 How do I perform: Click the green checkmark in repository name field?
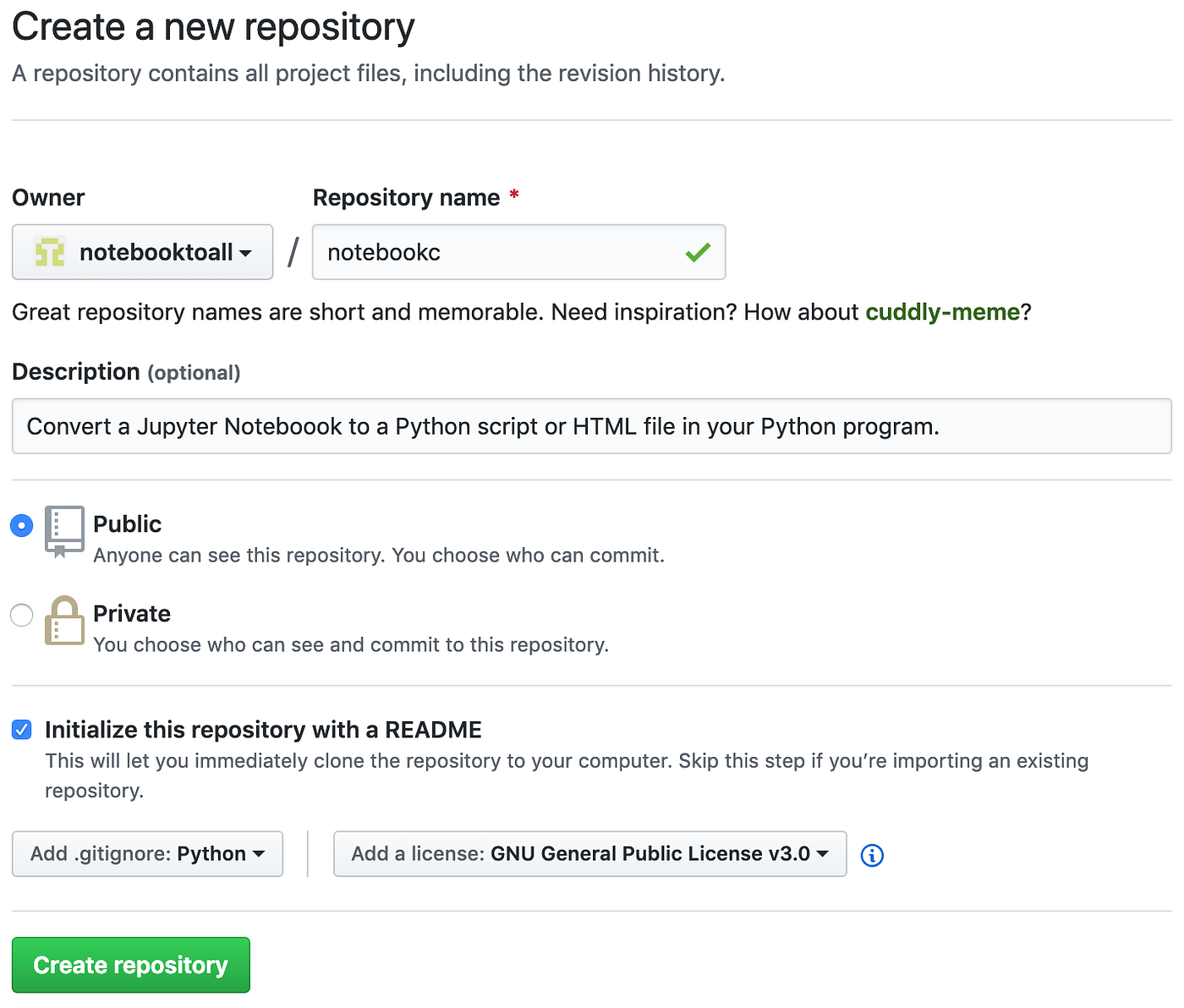[x=698, y=252]
